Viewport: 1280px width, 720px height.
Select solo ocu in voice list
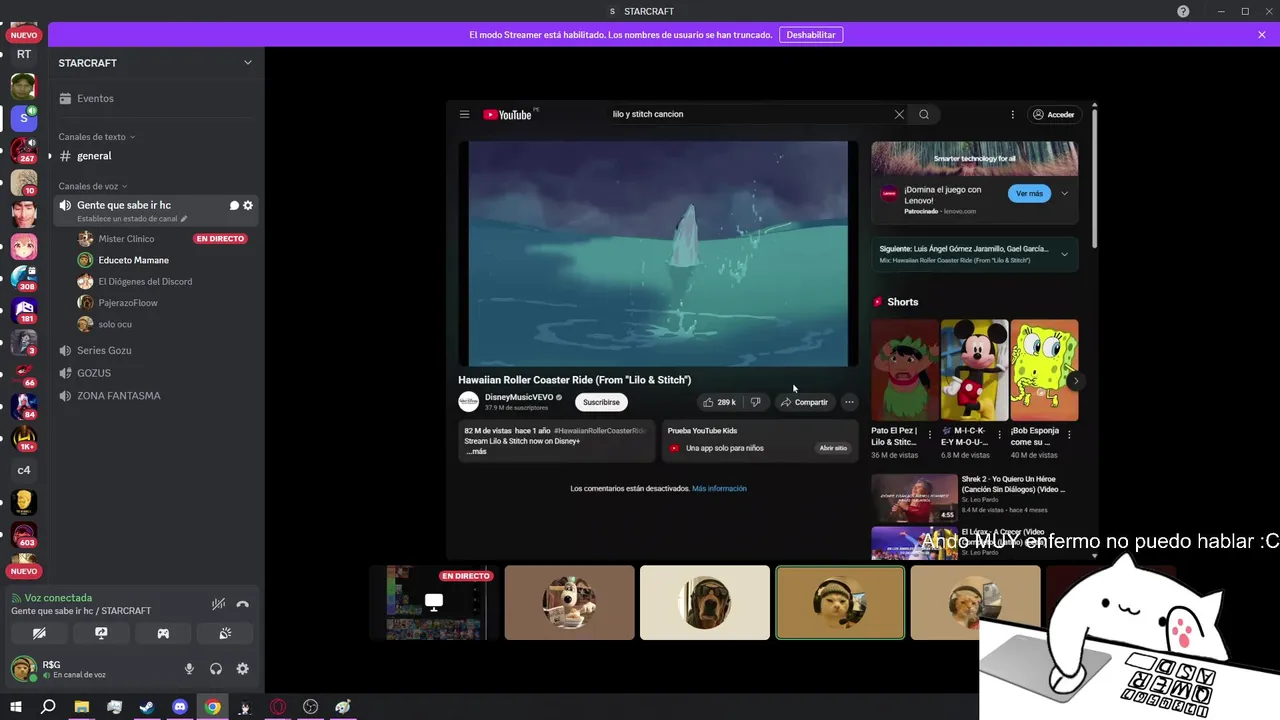(115, 324)
